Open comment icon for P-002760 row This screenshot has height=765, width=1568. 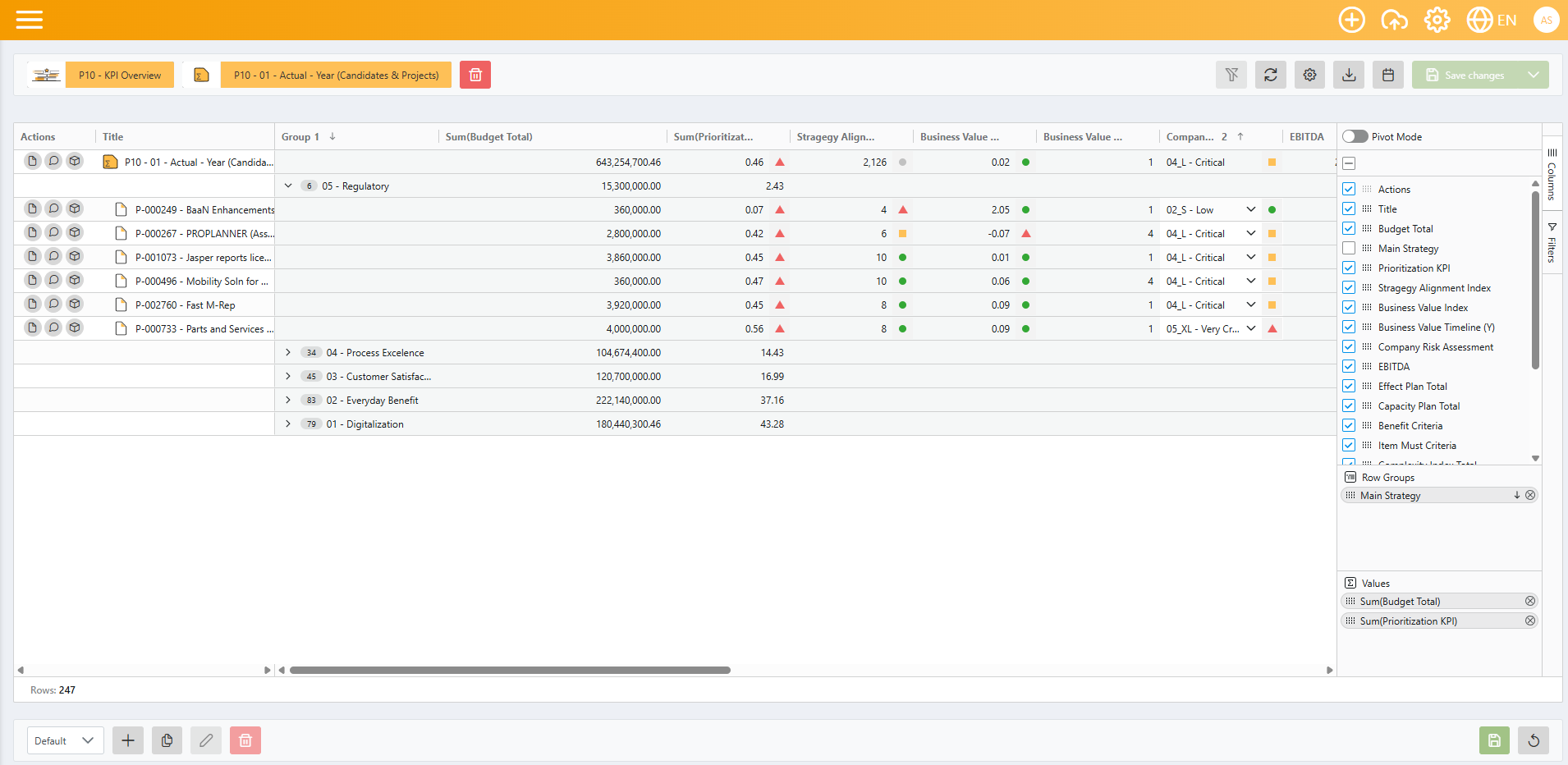(53, 305)
